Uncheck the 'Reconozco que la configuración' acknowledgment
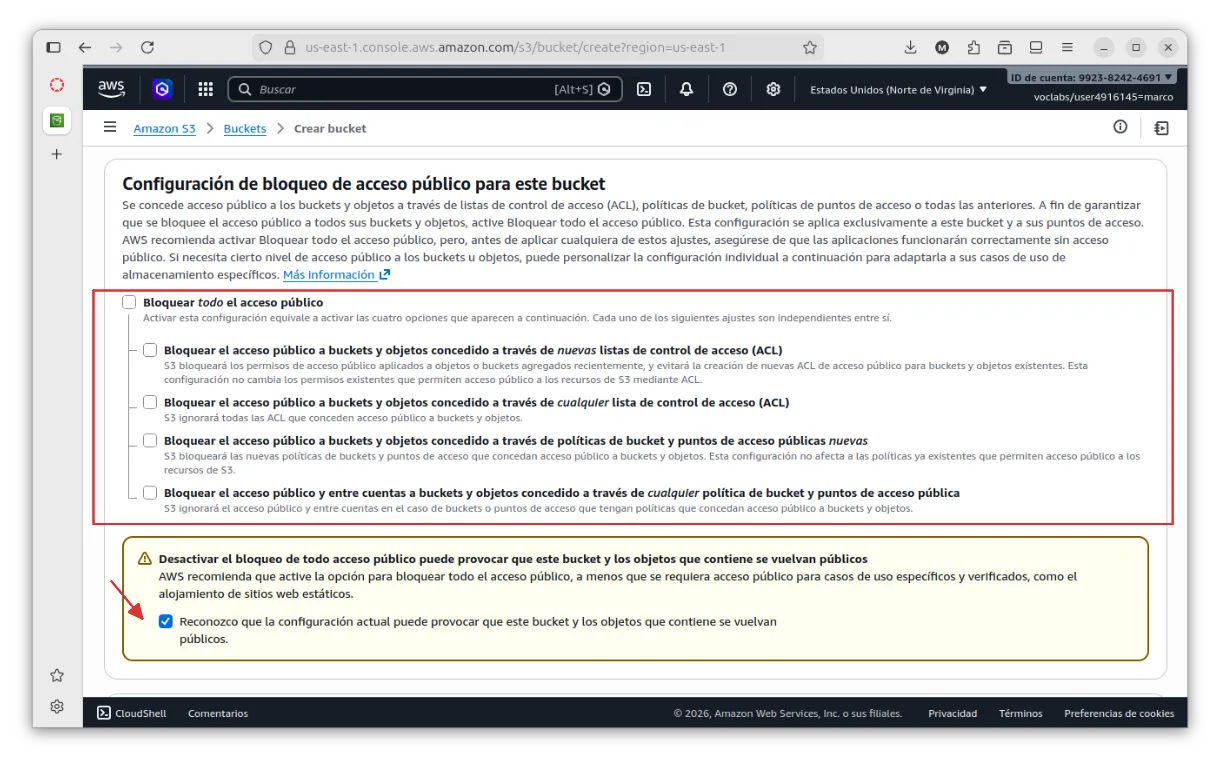Image resolution: width=1220 pixels, height=762 pixels. tap(166, 621)
